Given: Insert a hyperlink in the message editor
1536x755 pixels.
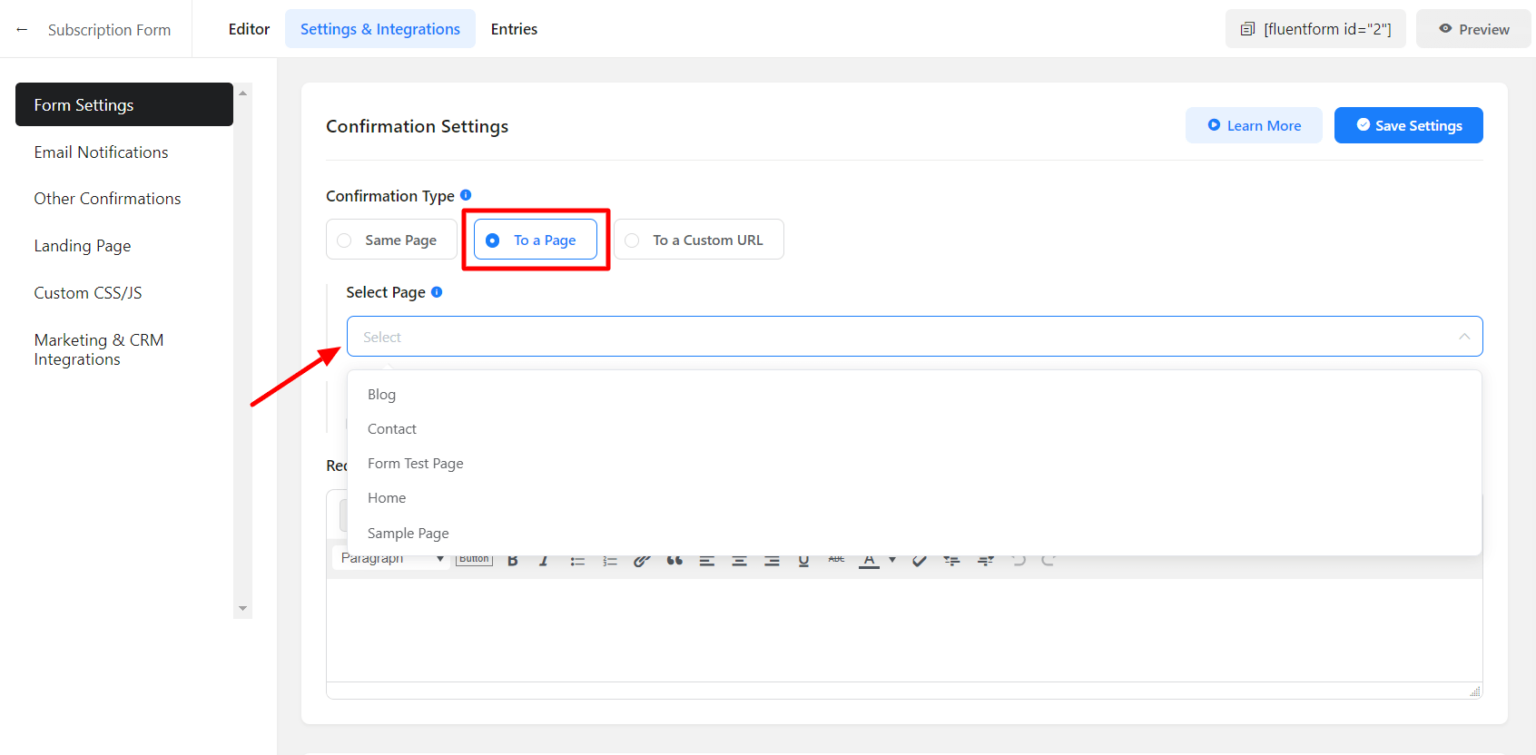Looking at the screenshot, I should tap(641, 558).
